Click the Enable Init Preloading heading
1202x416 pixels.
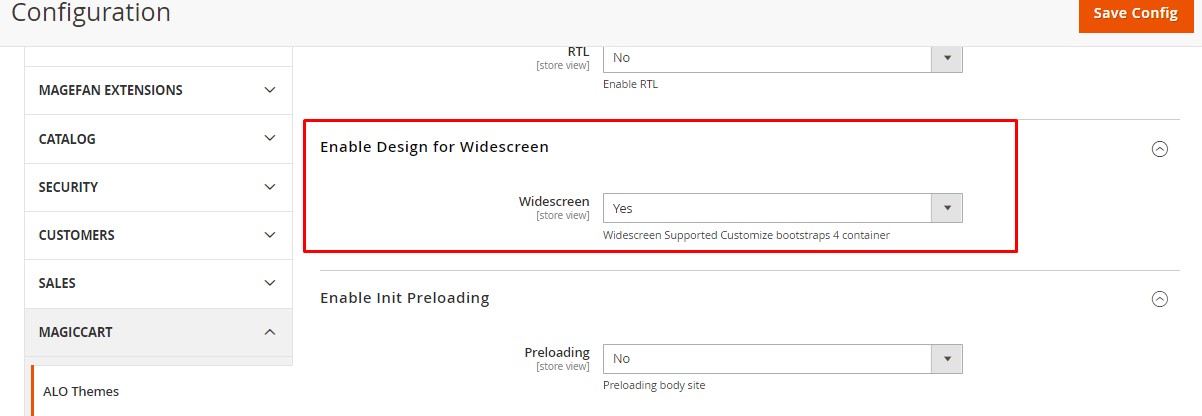click(404, 297)
